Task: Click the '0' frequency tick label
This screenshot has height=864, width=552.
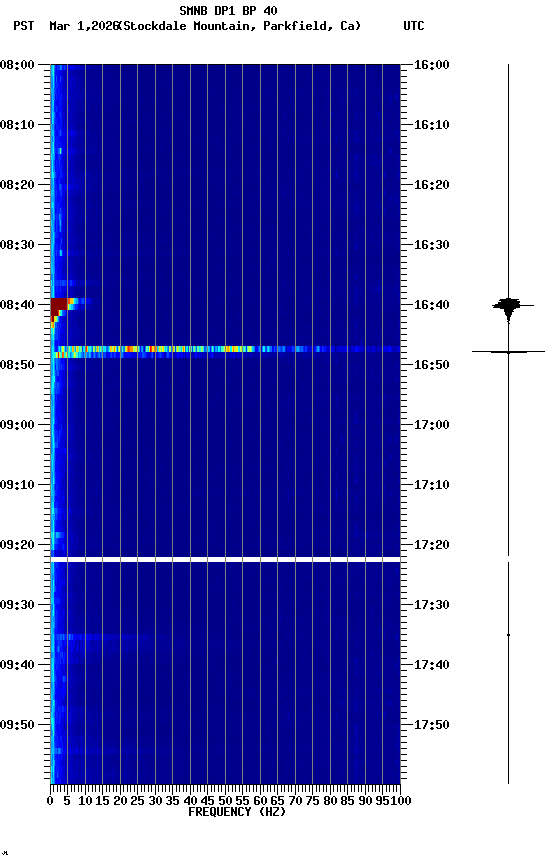Action: tap(50, 801)
